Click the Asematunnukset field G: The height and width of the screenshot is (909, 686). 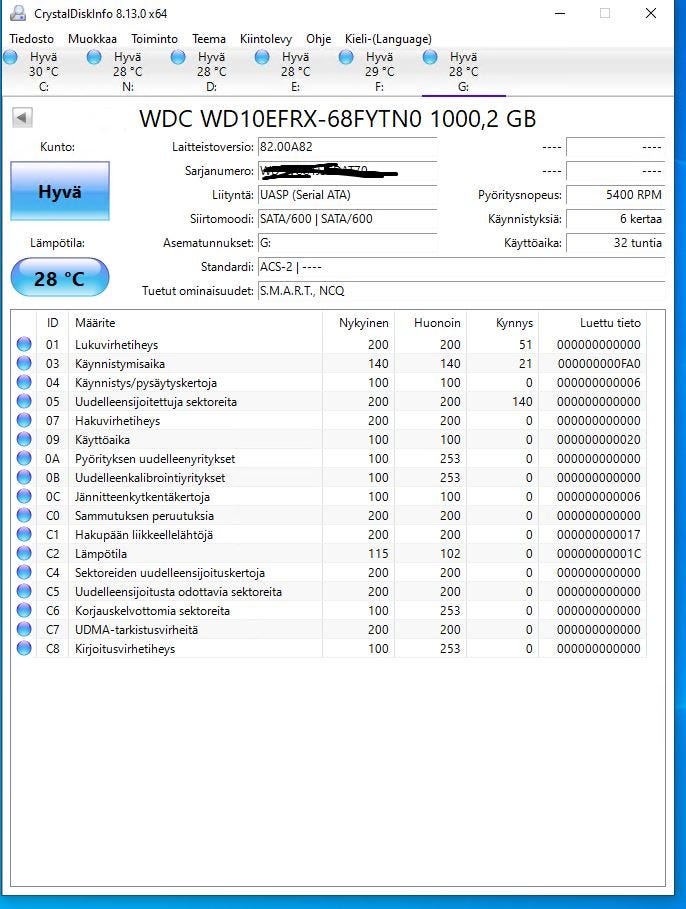tap(347, 243)
